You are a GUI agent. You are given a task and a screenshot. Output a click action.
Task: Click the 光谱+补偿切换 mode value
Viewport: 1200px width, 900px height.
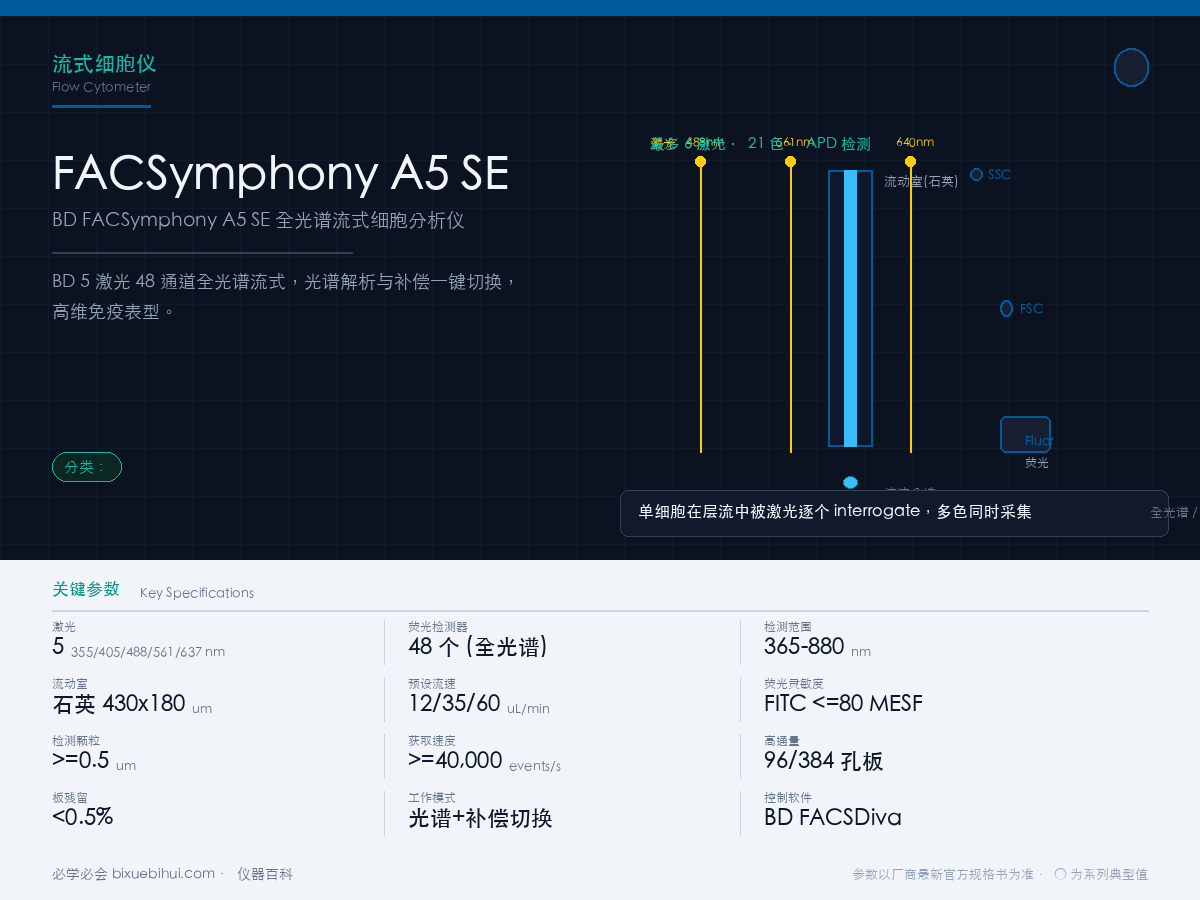[x=480, y=818]
